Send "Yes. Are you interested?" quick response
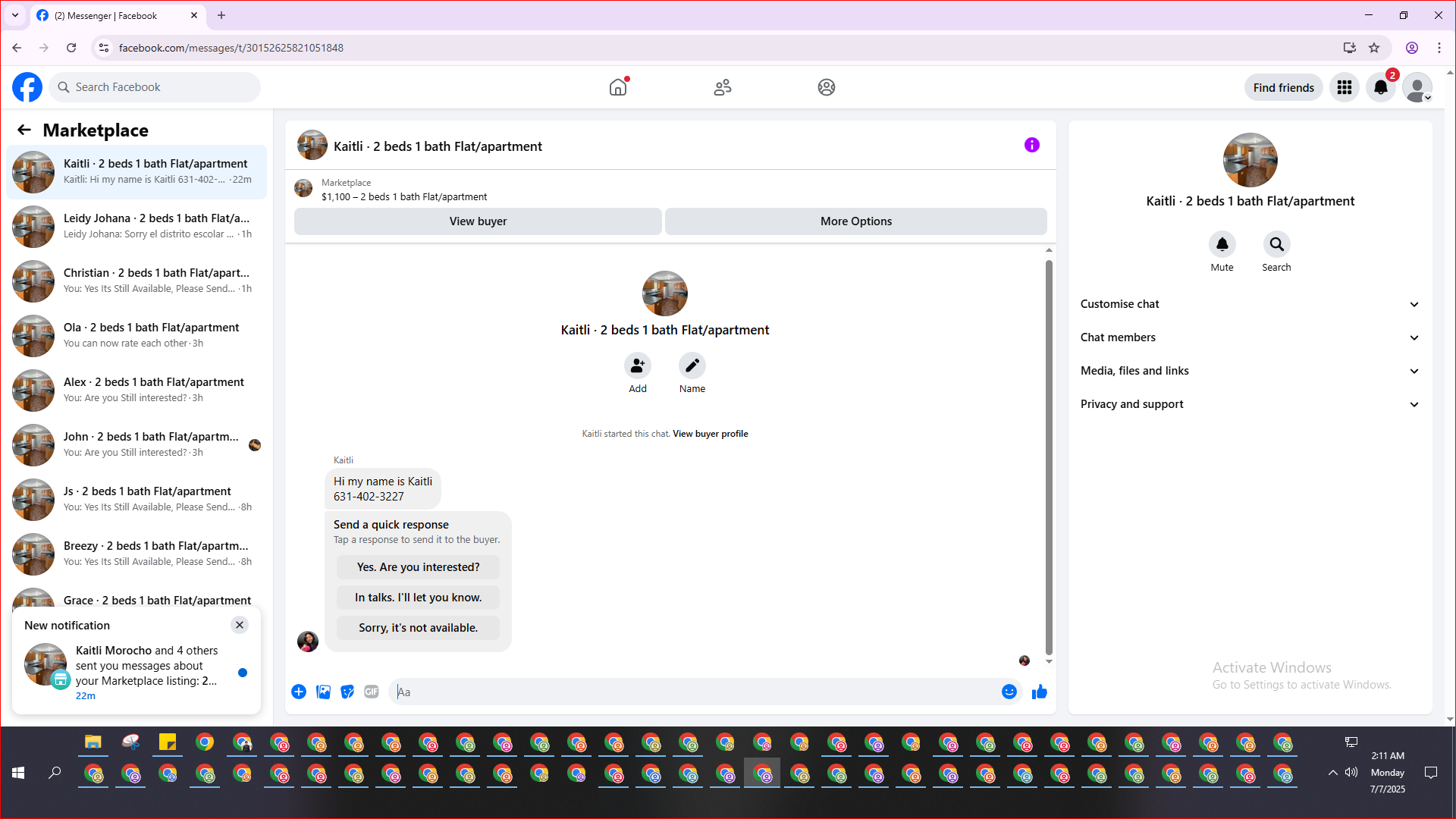The image size is (1456, 819). (x=418, y=567)
